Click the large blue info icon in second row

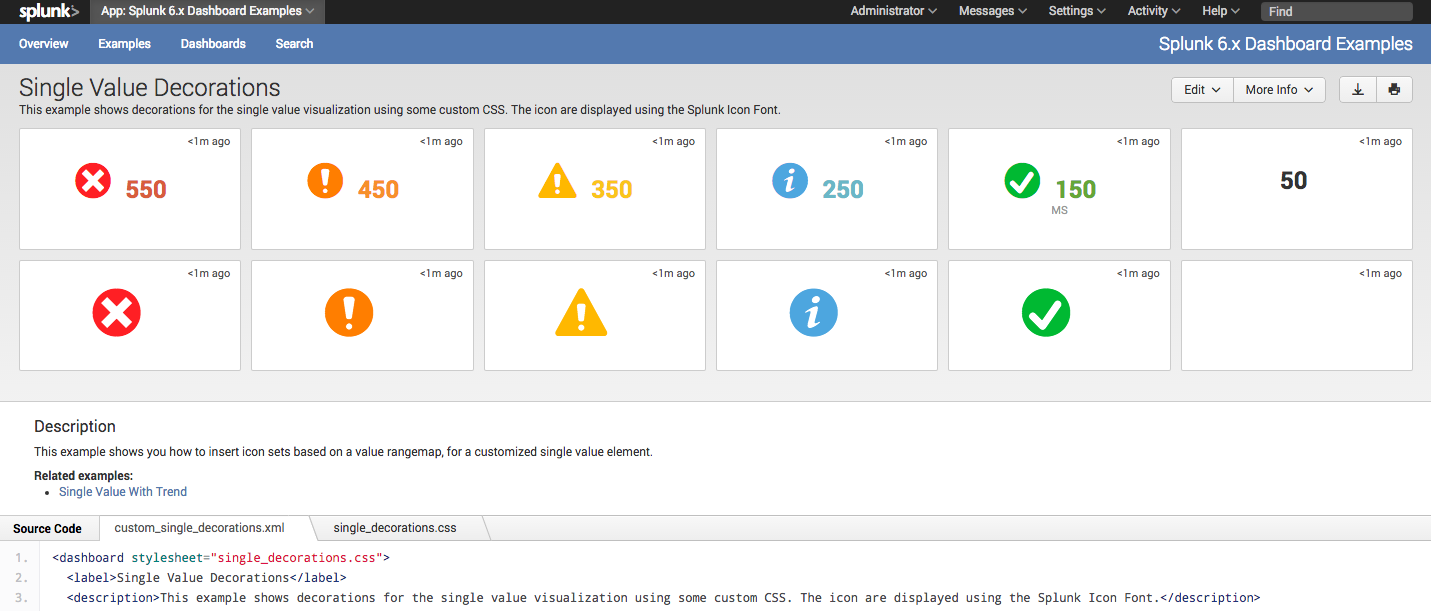pyautogui.click(x=814, y=313)
